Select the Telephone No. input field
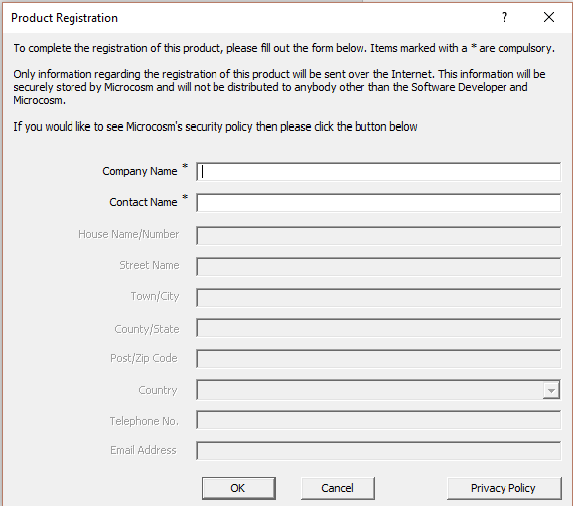 [378, 420]
